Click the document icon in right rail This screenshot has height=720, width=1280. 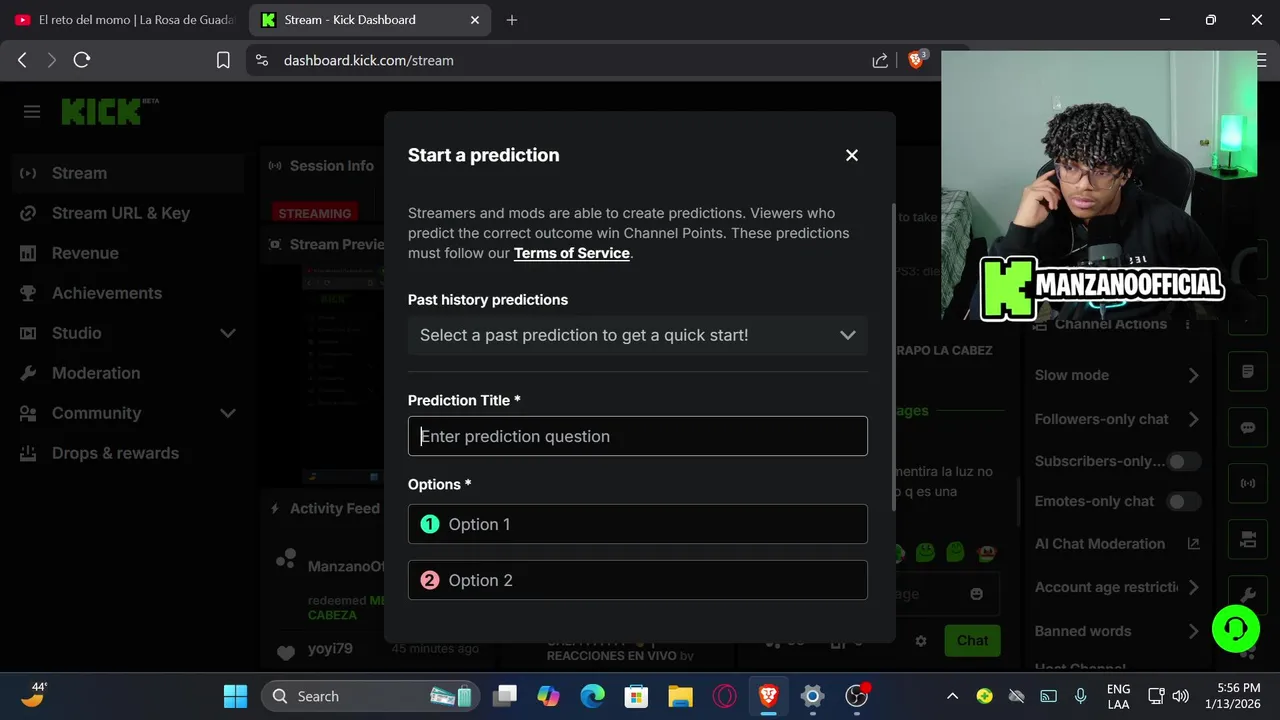pyautogui.click(x=1248, y=371)
